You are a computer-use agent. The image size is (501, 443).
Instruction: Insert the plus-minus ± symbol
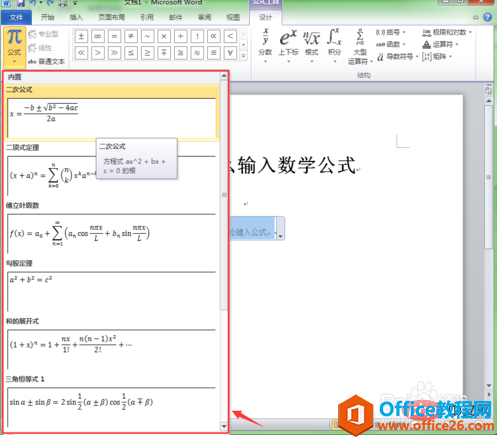pyautogui.click(x=81, y=36)
